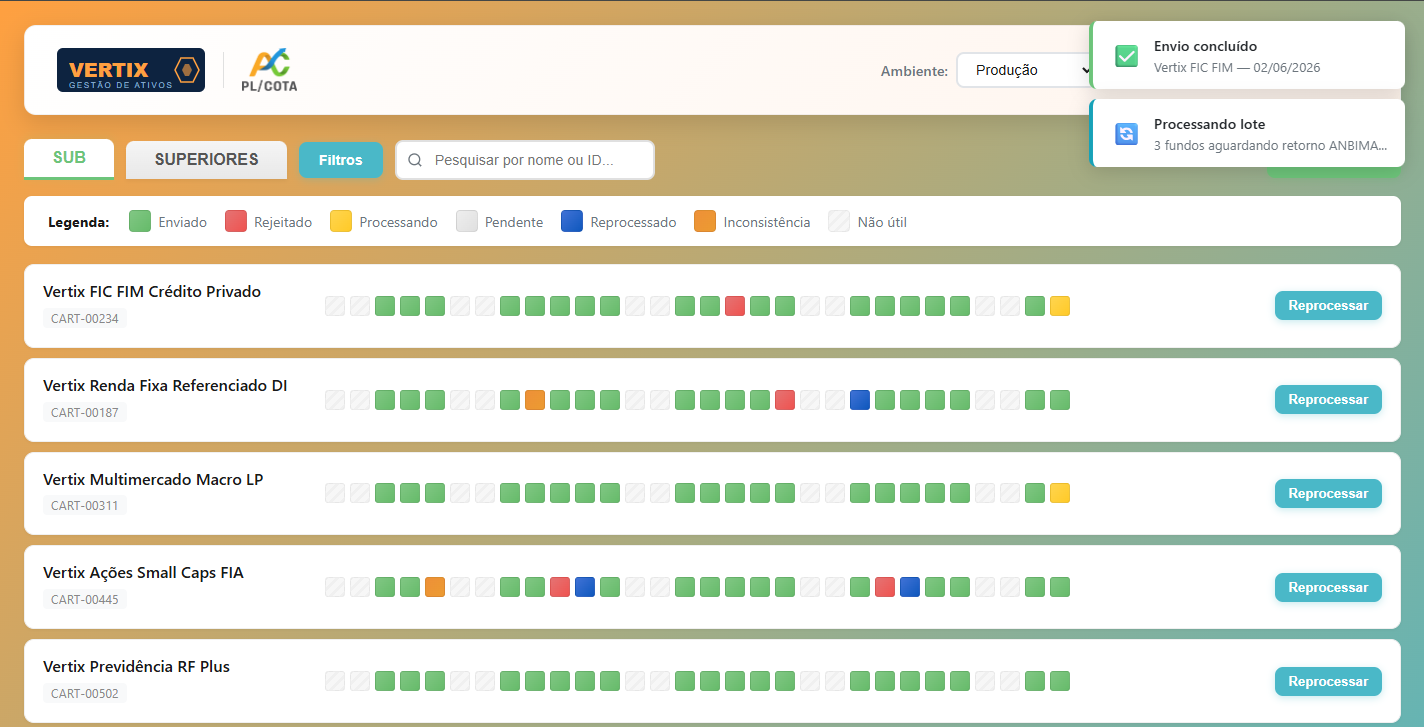Click the orange Inconsistência legend swatch
The height and width of the screenshot is (727, 1424).
tap(705, 222)
